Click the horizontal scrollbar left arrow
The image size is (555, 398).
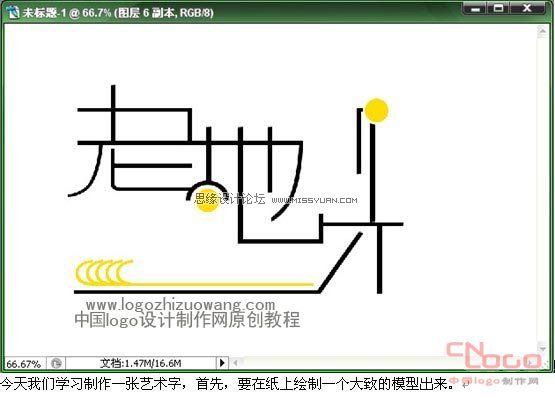[235, 363]
